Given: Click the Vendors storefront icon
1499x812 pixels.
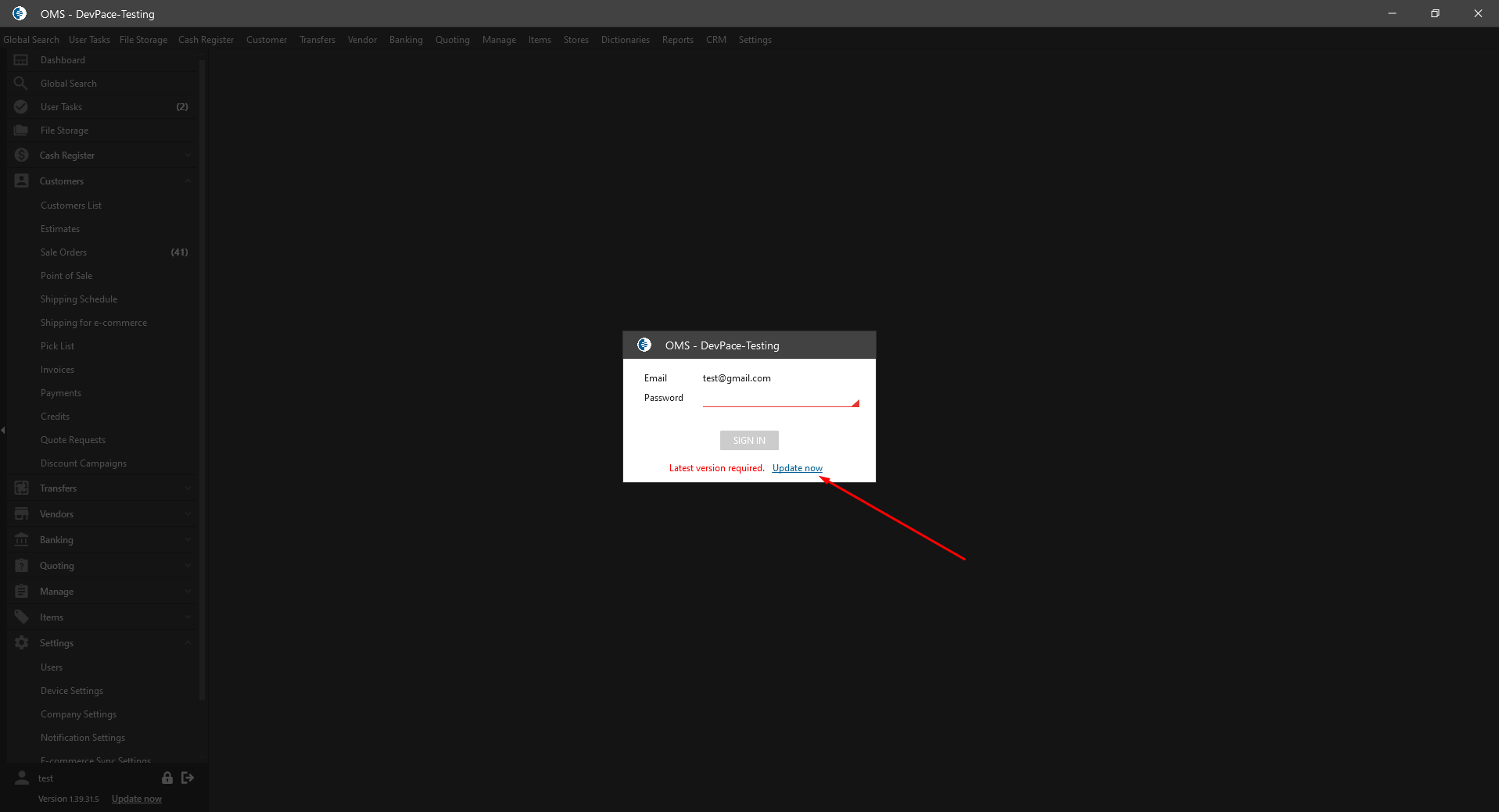Looking at the screenshot, I should click(21, 514).
